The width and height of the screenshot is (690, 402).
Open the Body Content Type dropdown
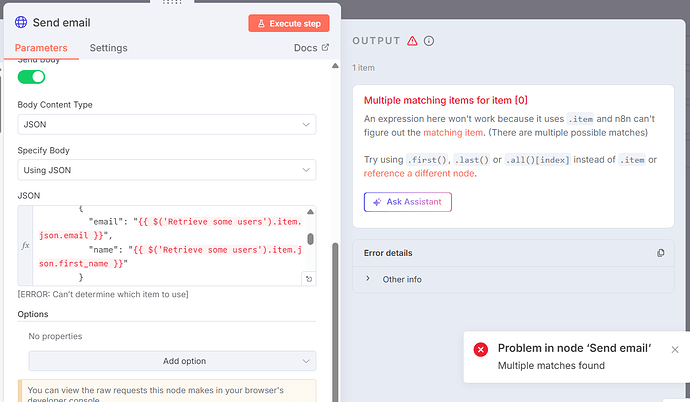click(167, 125)
